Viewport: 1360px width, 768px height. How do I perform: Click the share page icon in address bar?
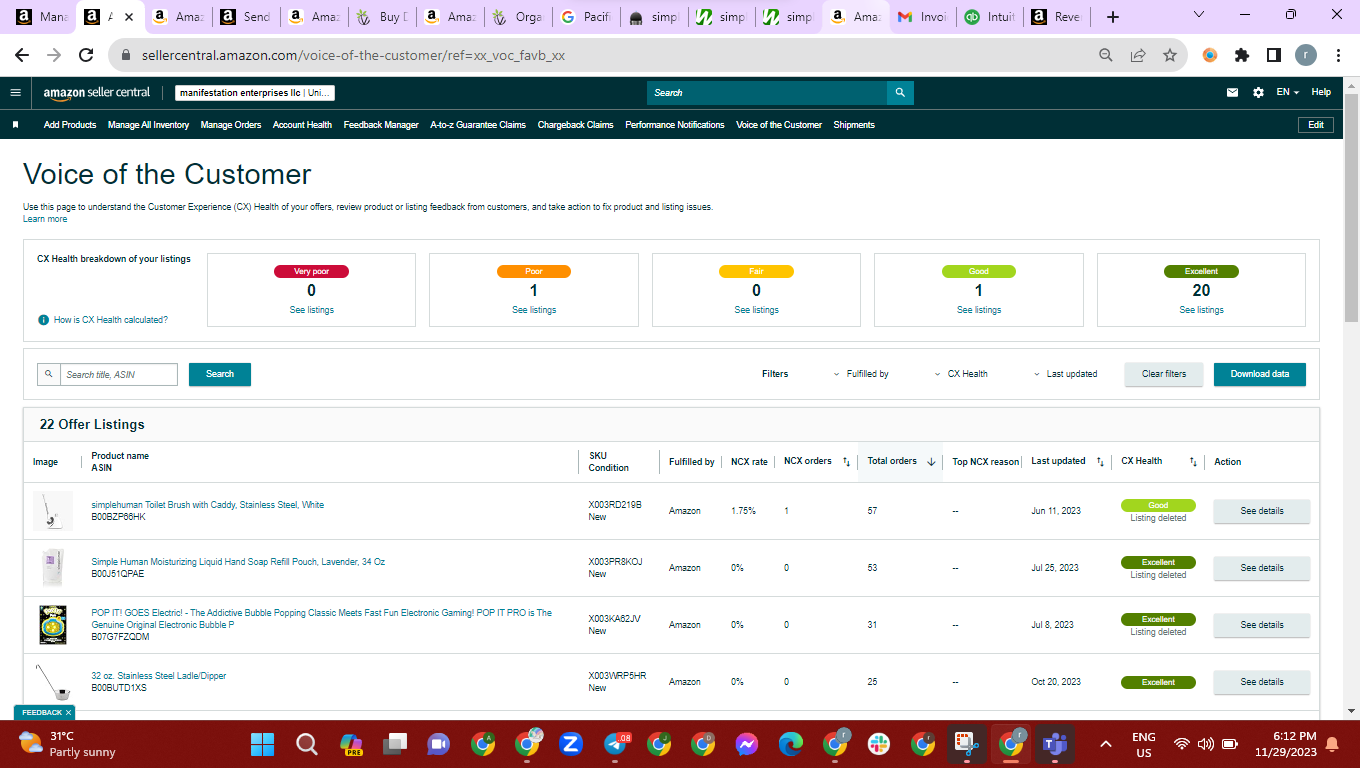pos(1138,56)
